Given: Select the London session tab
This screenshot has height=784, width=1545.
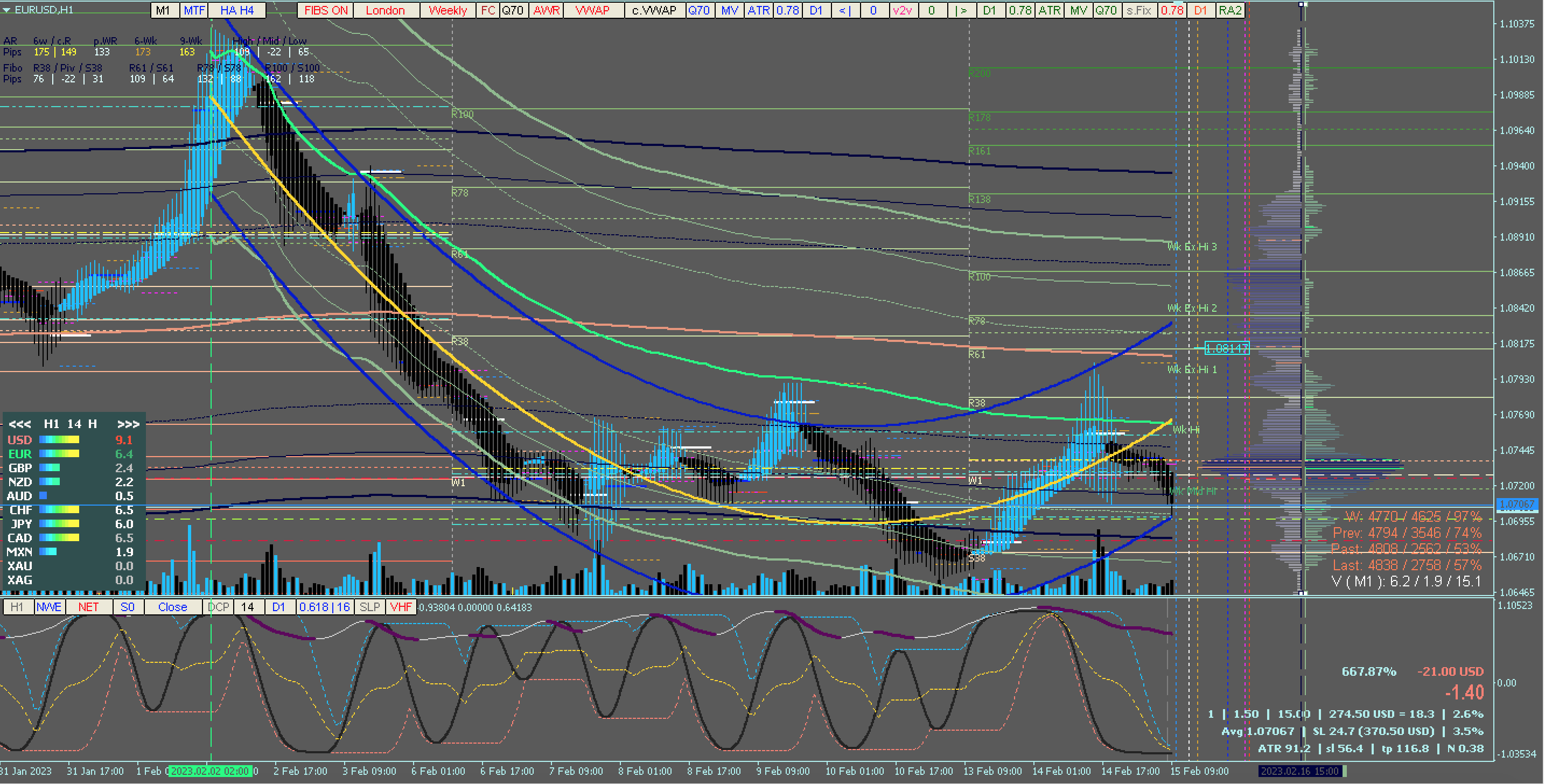Looking at the screenshot, I should (385, 10).
